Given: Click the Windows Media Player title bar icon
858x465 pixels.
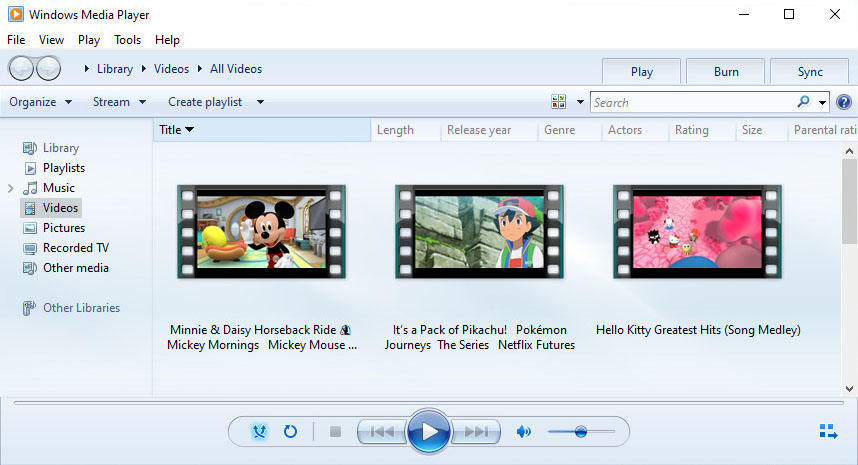Looking at the screenshot, I should pyautogui.click(x=16, y=14).
